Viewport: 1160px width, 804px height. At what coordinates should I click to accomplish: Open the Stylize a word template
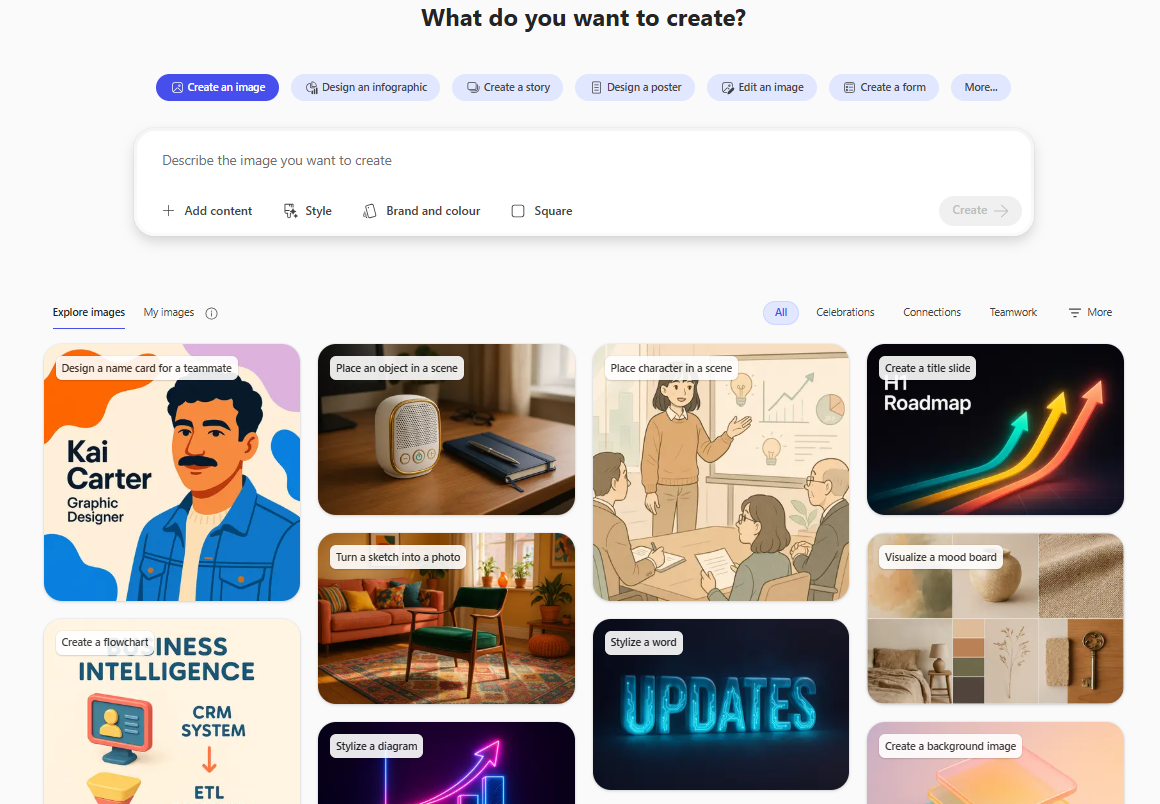(x=721, y=705)
